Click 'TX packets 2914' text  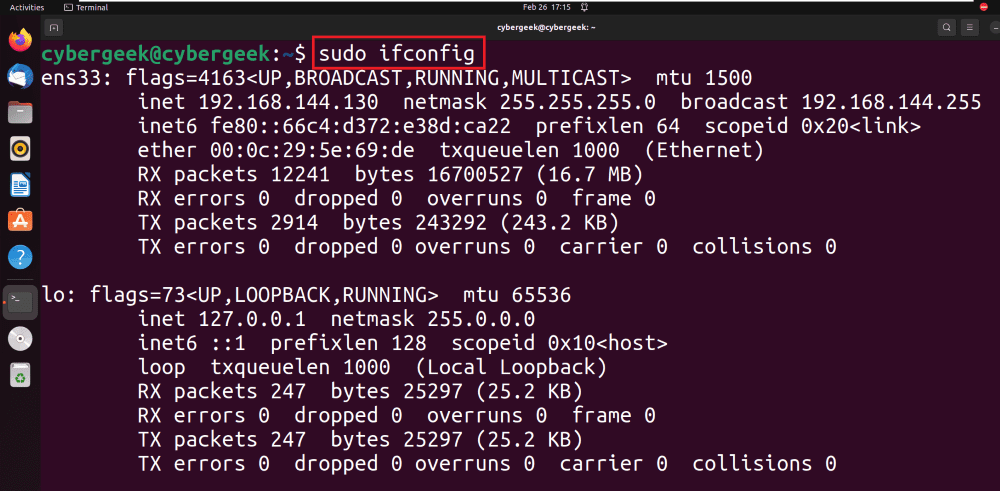[228, 223]
